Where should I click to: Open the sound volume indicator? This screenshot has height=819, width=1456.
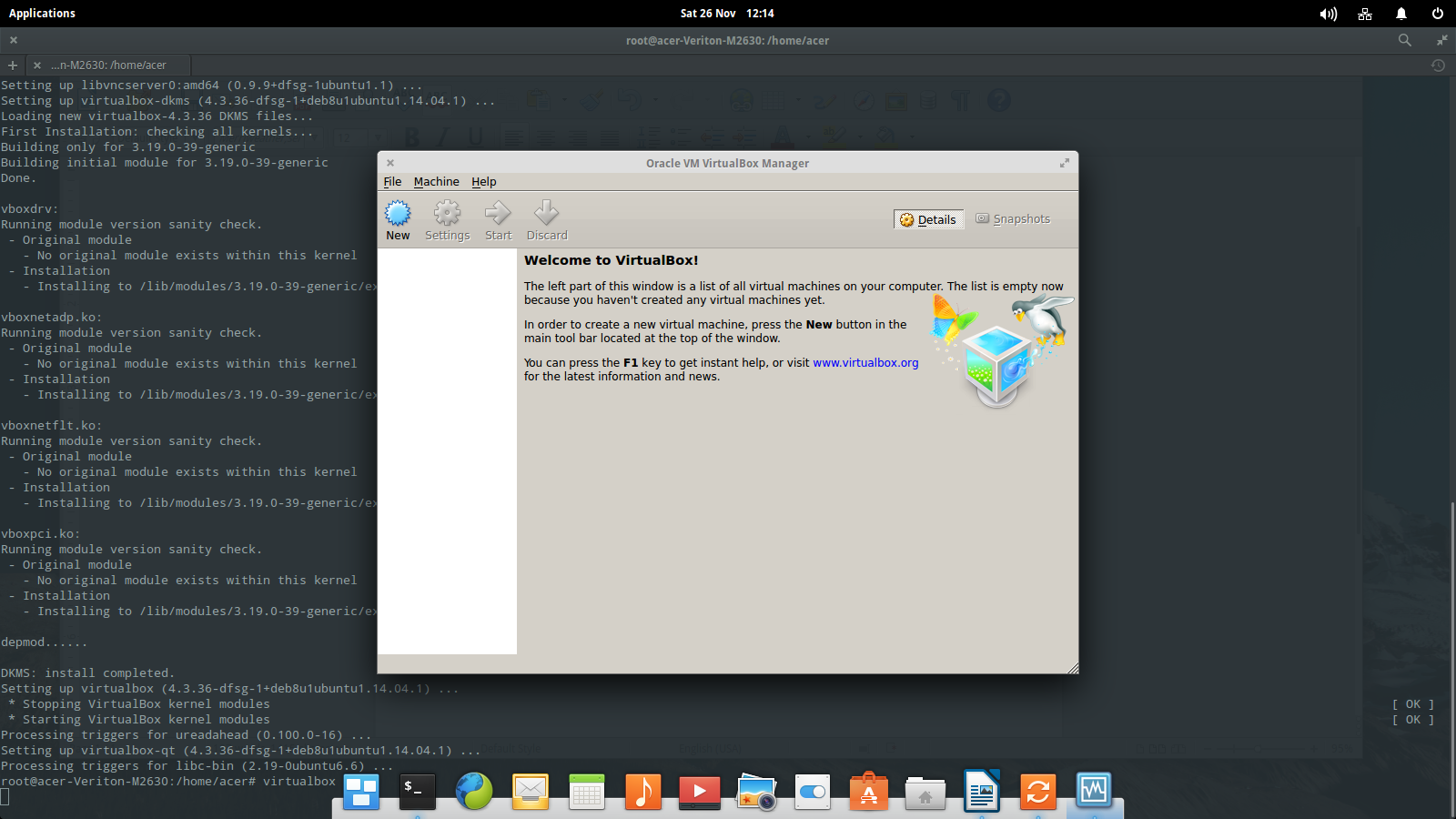point(1329,14)
